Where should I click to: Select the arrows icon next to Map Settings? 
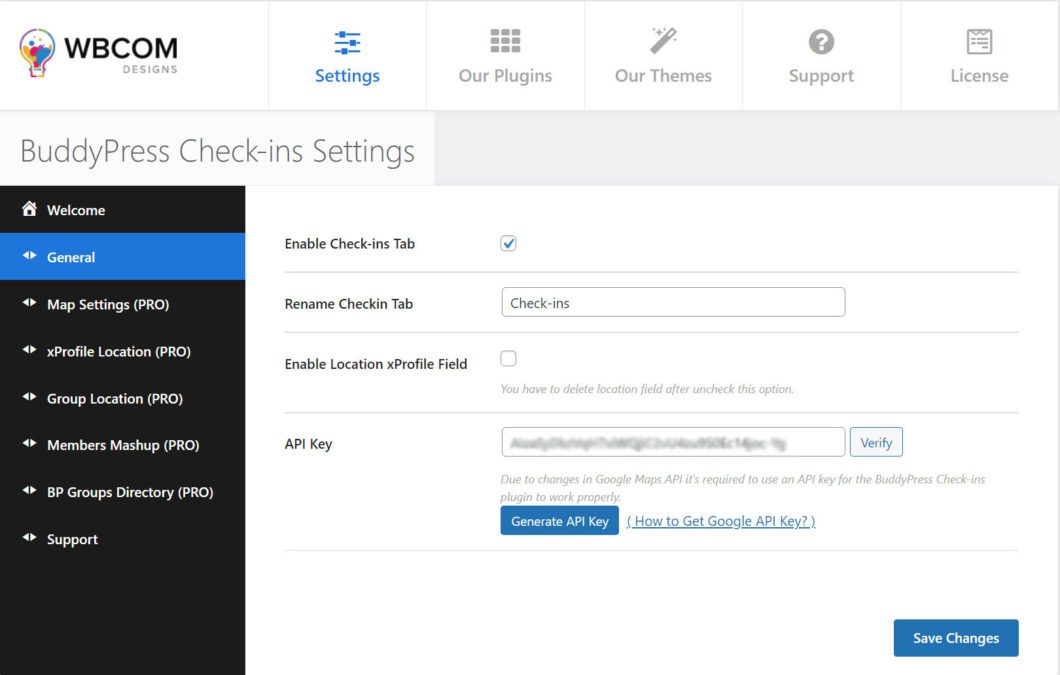[x=30, y=304]
